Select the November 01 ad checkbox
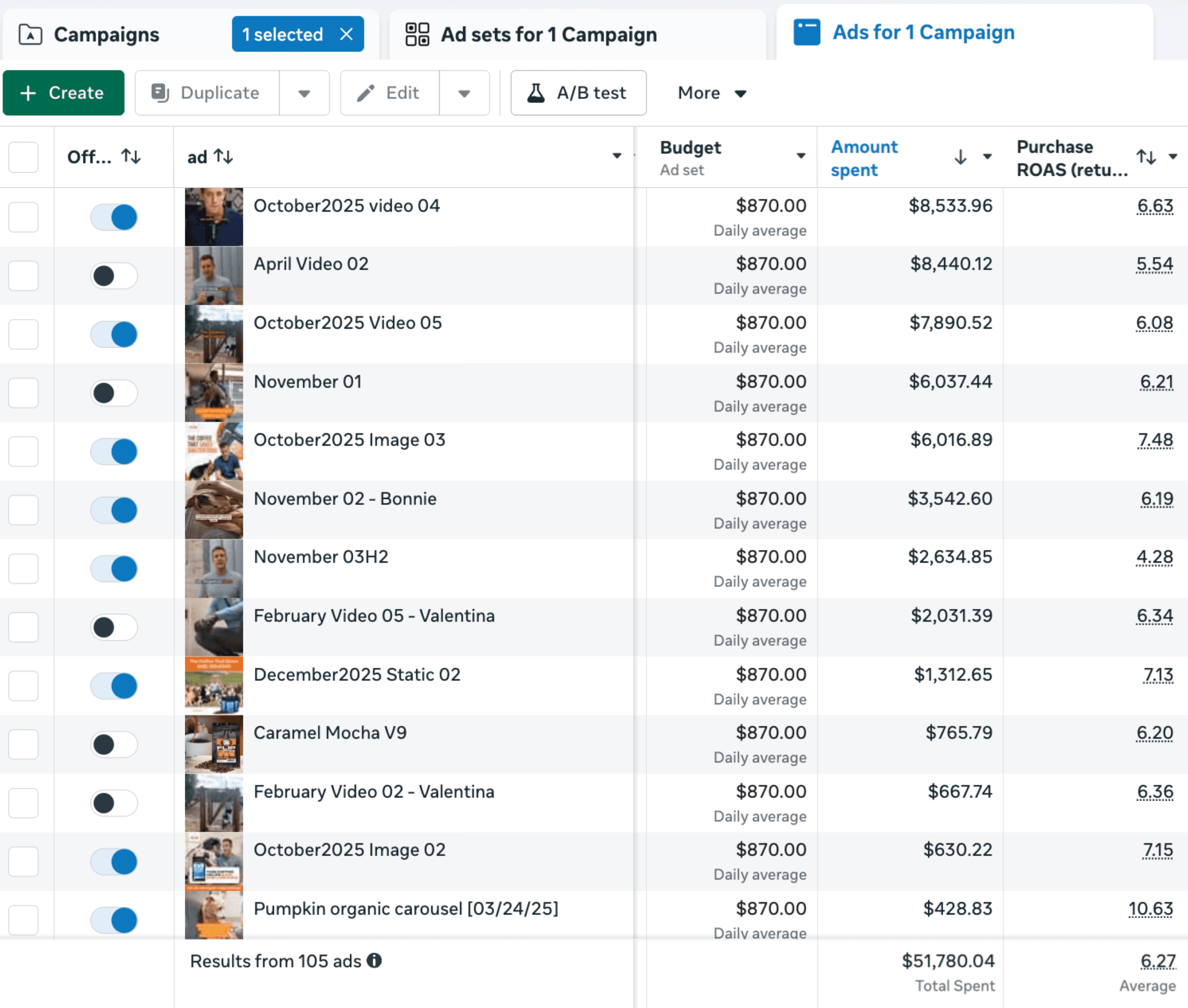The image size is (1188, 1008). [23, 393]
